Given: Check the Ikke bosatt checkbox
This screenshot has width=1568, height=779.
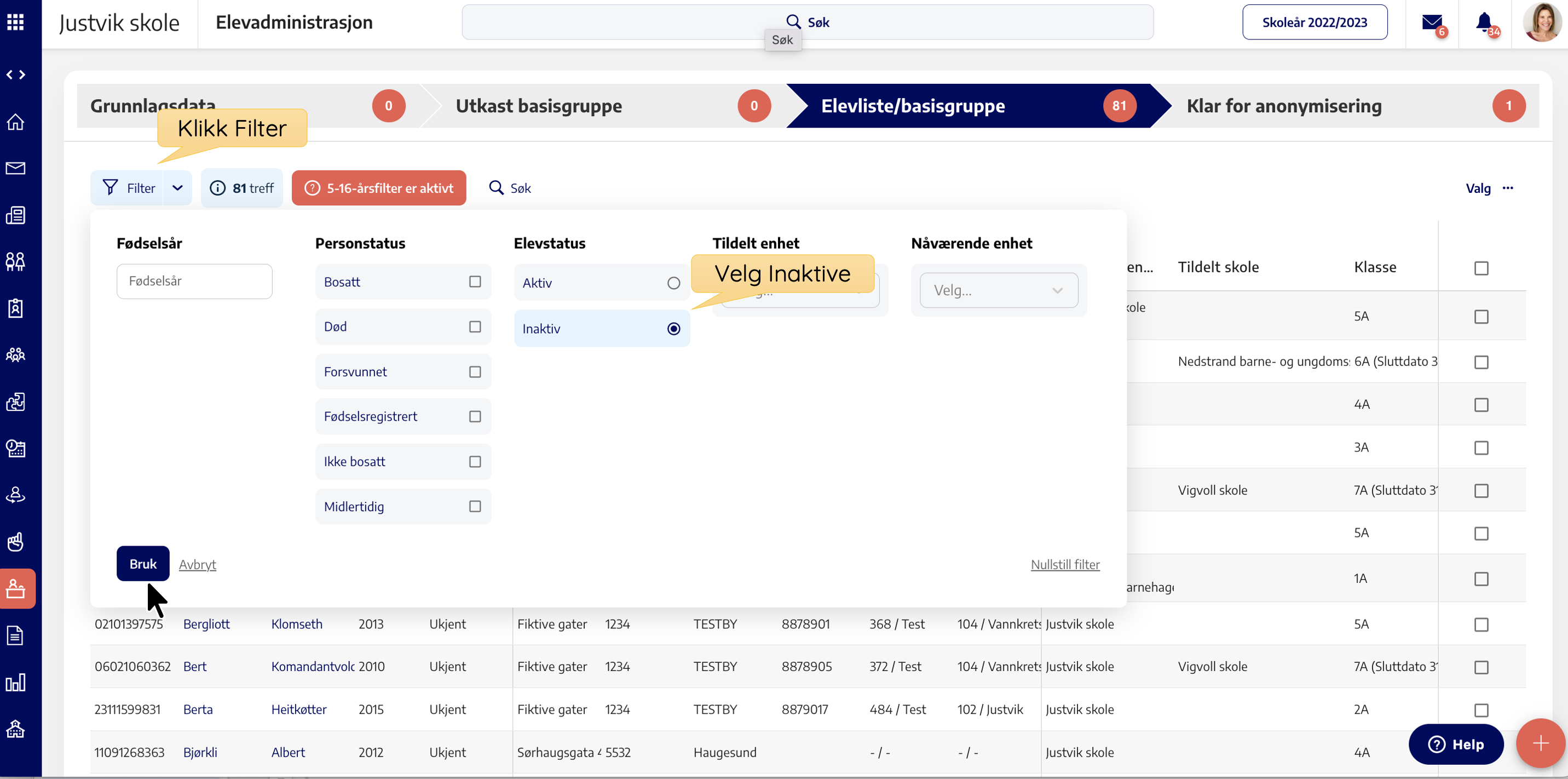Looking at the screenshot, I should click(x=475, y=461).
